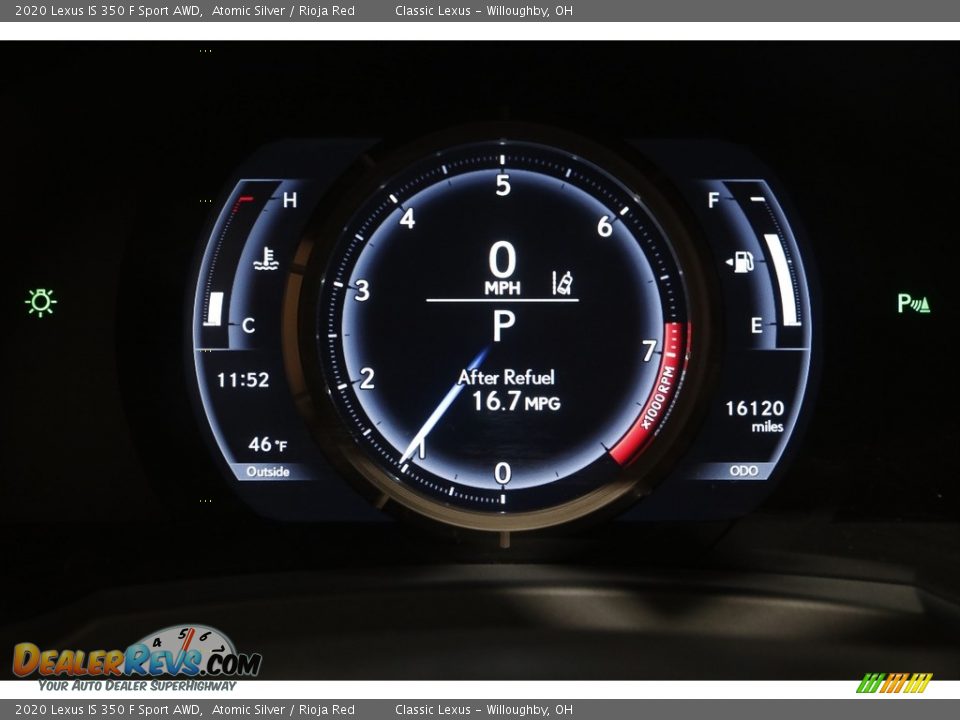Click the tachometer number 6
Image resolution: width=960 pixels, height=720 pixels.
pyautogui.click(x=604, y=227)
